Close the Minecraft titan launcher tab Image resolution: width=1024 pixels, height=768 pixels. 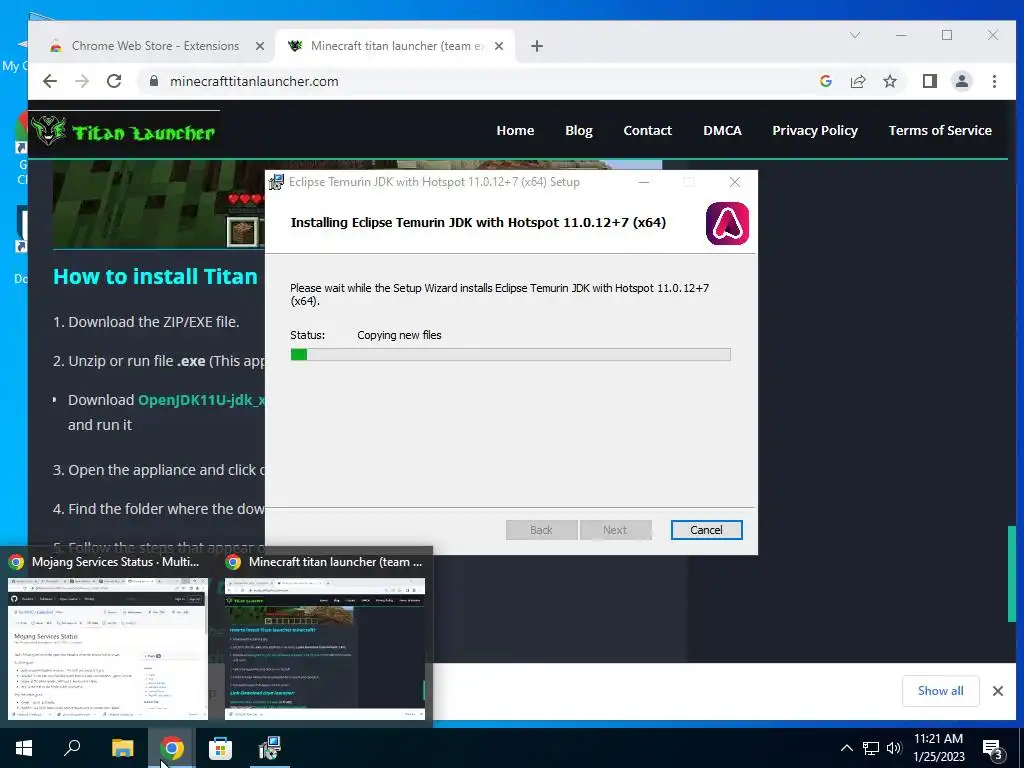tap(498, 46)
